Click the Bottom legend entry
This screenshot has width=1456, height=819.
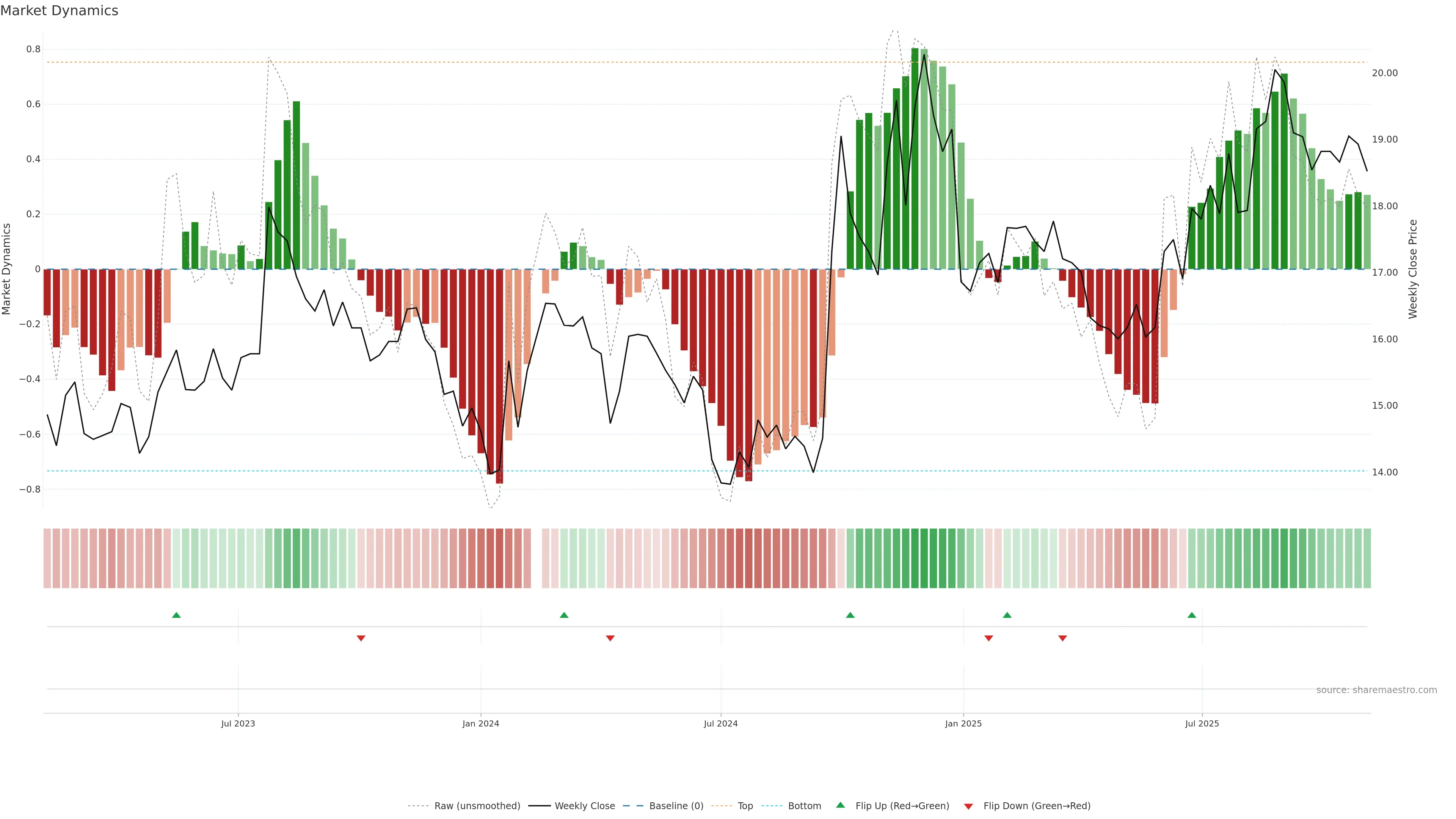click(804, 806)
